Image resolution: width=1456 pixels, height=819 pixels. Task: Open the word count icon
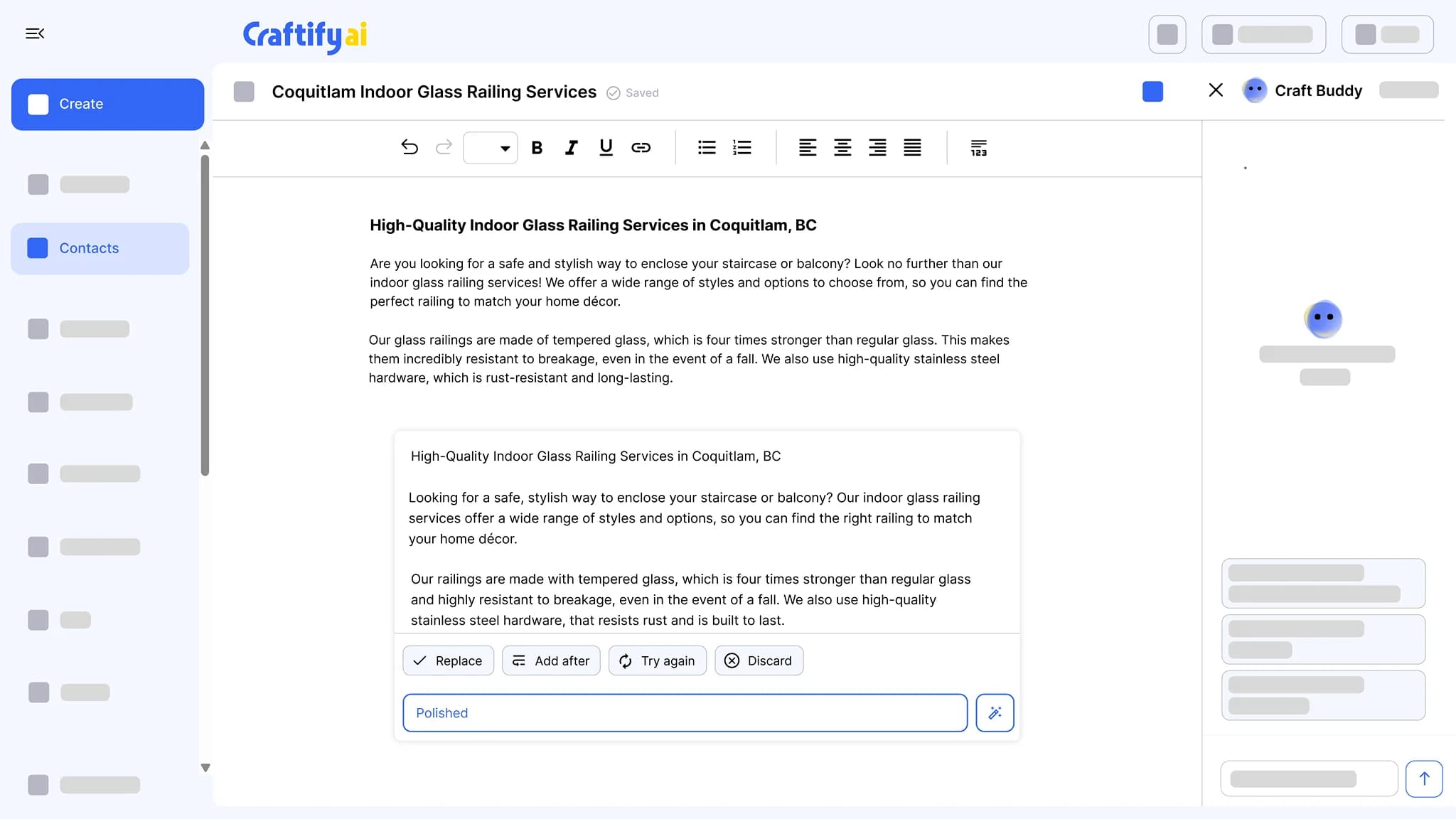tap(979, 148)
